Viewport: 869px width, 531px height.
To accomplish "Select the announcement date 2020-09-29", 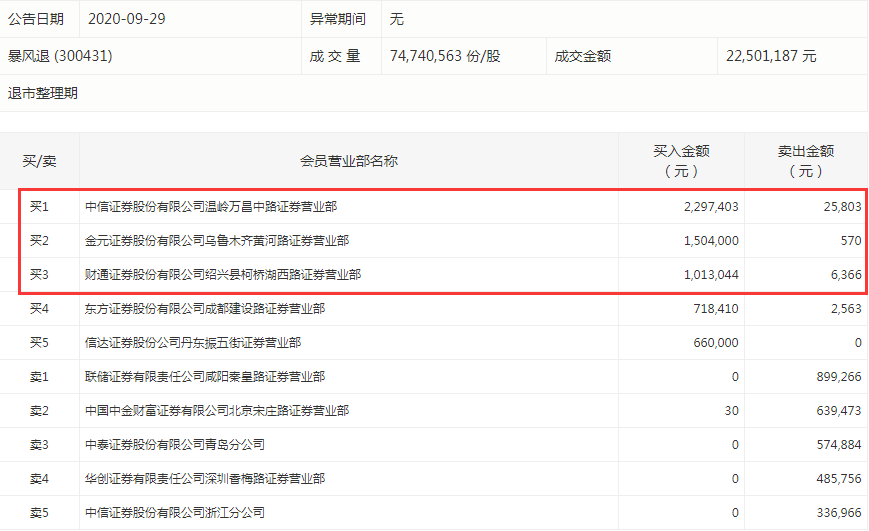I will [x=126, y=19].
